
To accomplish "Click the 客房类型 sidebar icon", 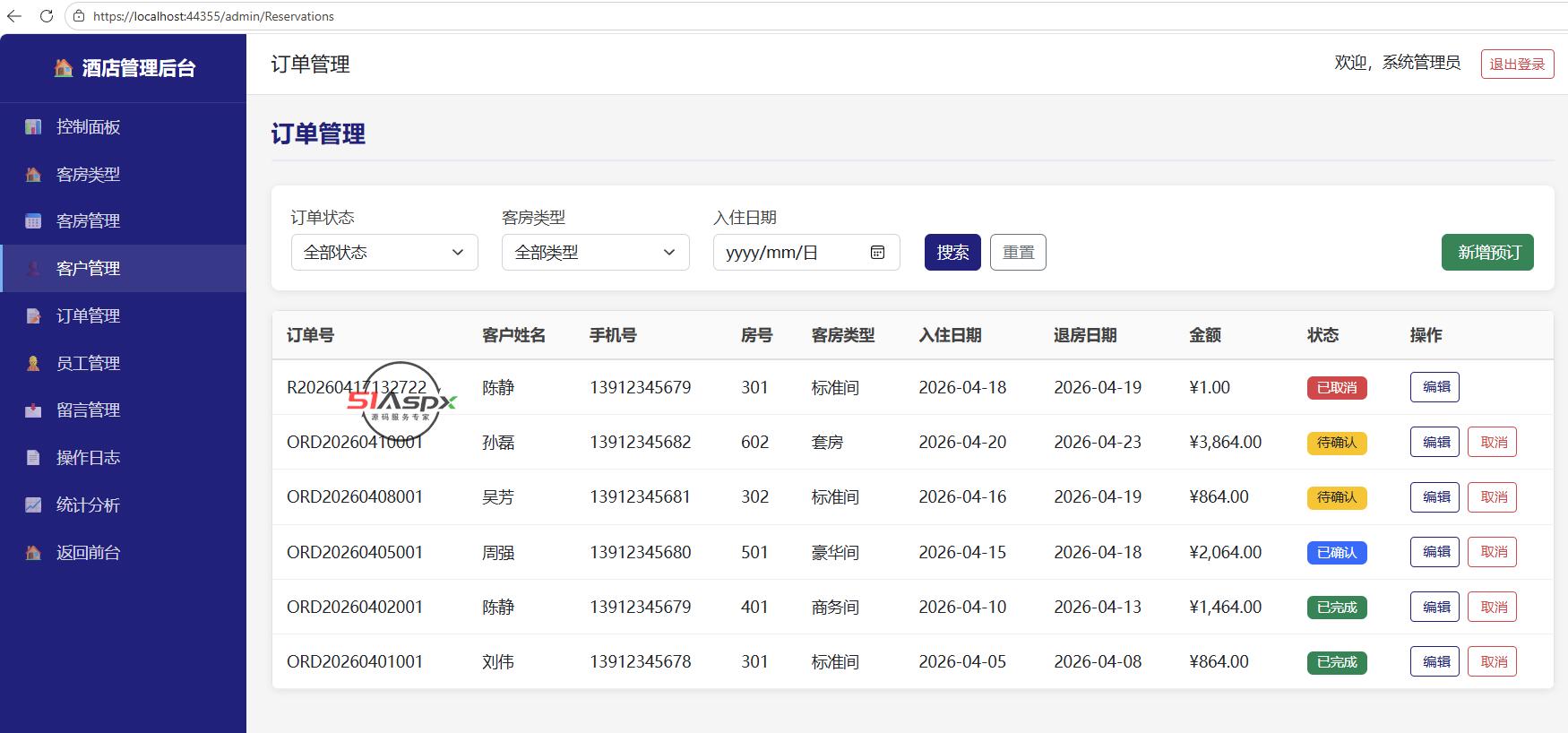I will [33, 175].
